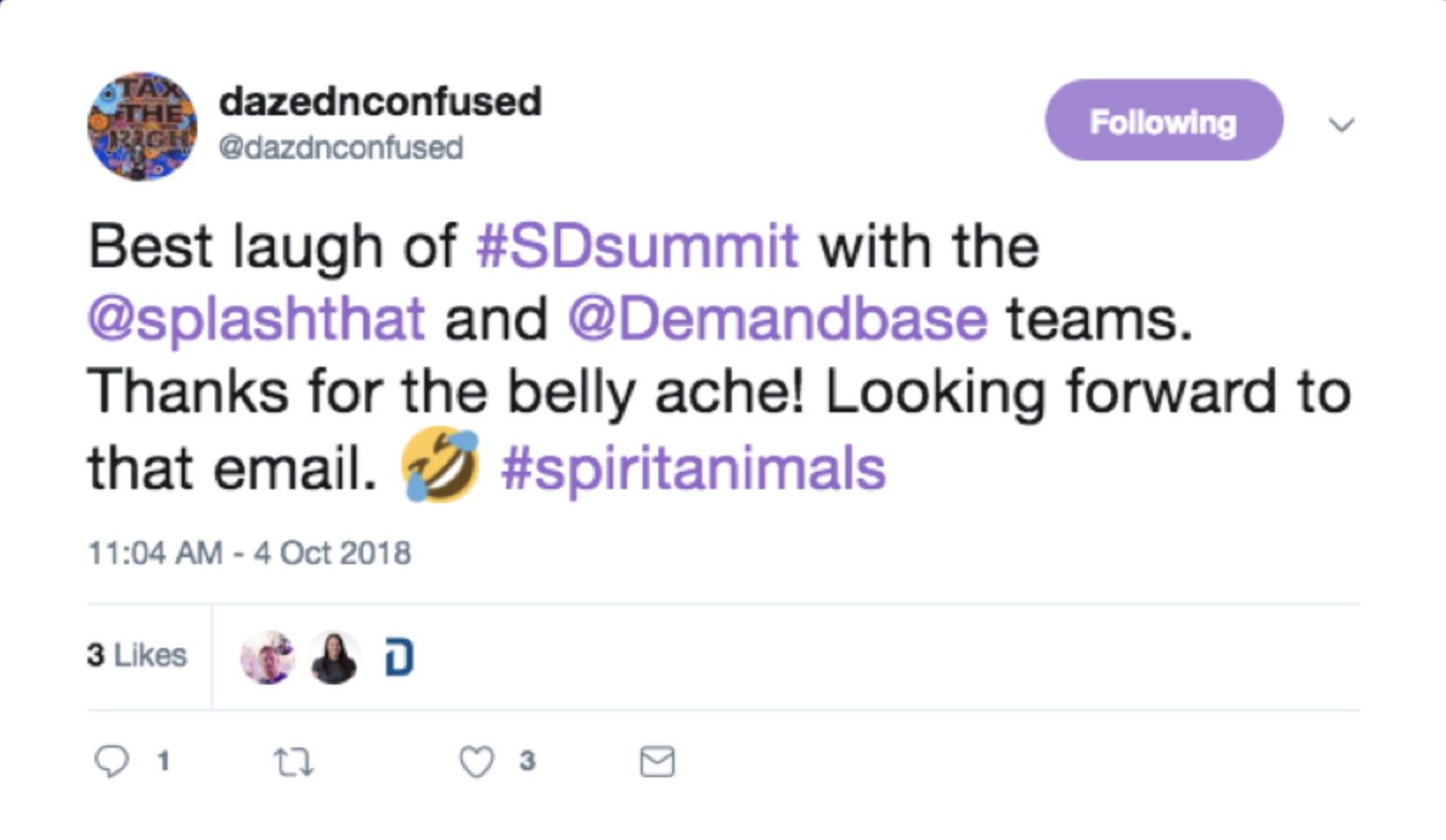
Task: Click the reply speech bubble icon
Action: click(112, 761)
